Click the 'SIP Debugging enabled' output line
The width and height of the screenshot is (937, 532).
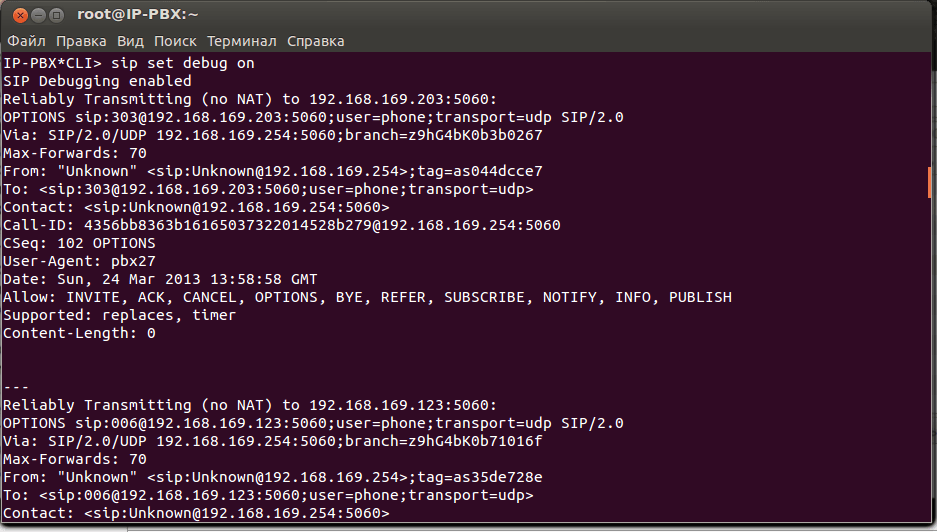pos(97,81)
